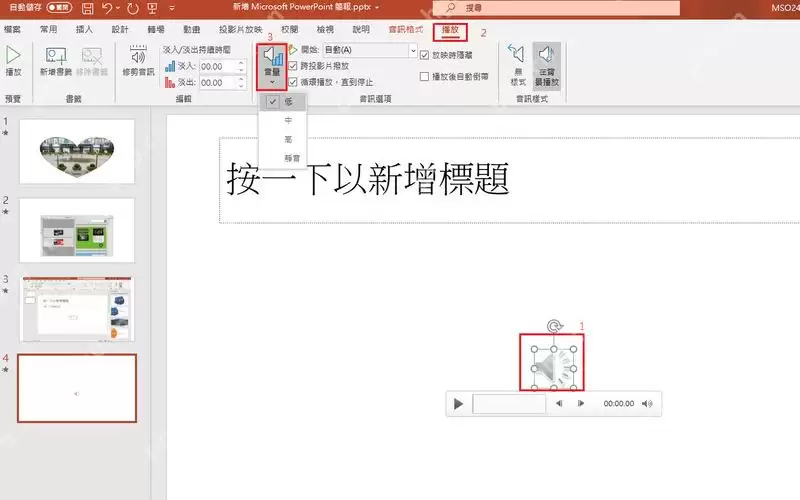
Task: Open the 插入 ribbon tab
Action: (x=84, y=30)
